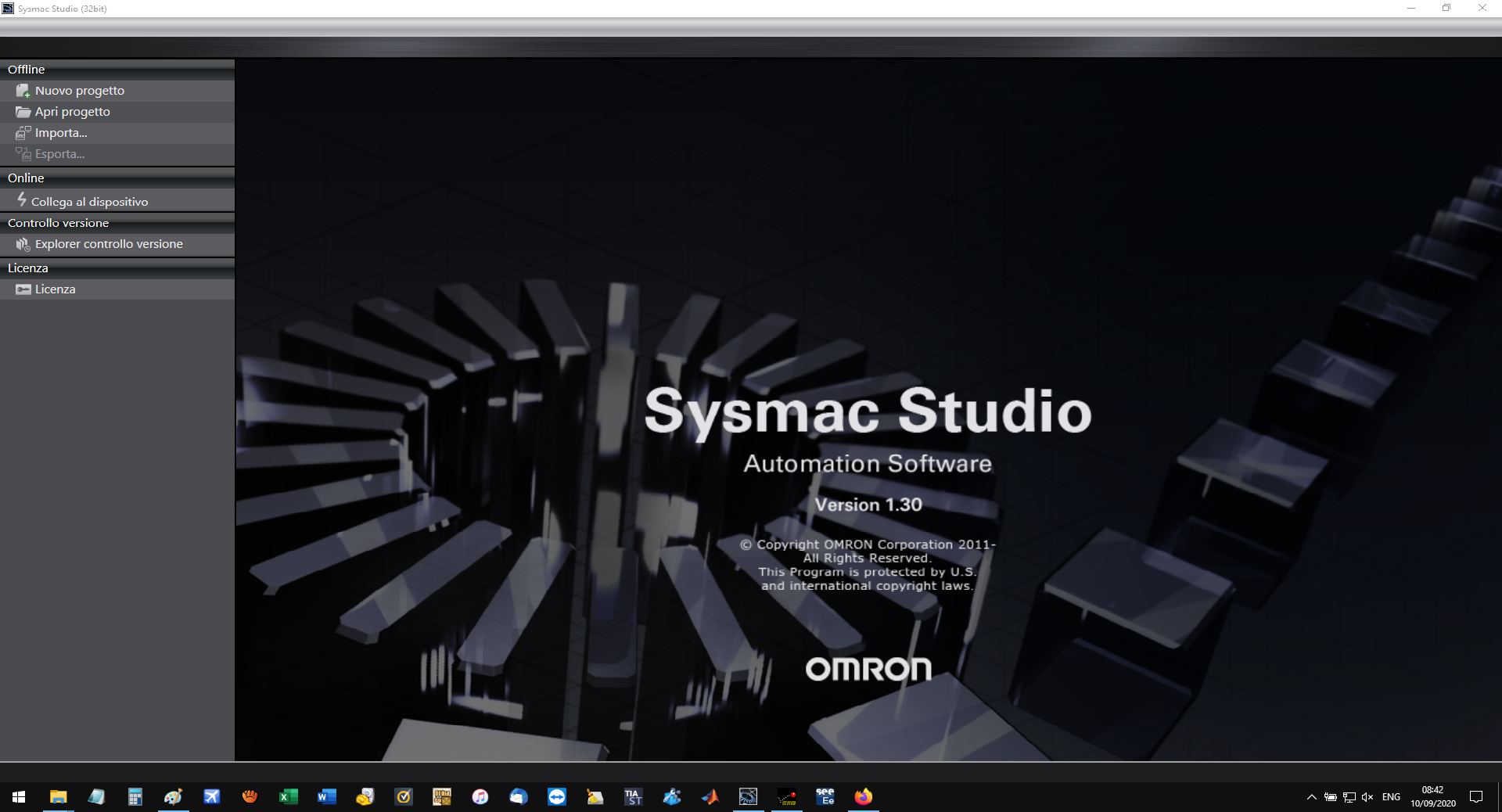
Task: Check battery status in system tray
Action: click(x=1331, y=797)
